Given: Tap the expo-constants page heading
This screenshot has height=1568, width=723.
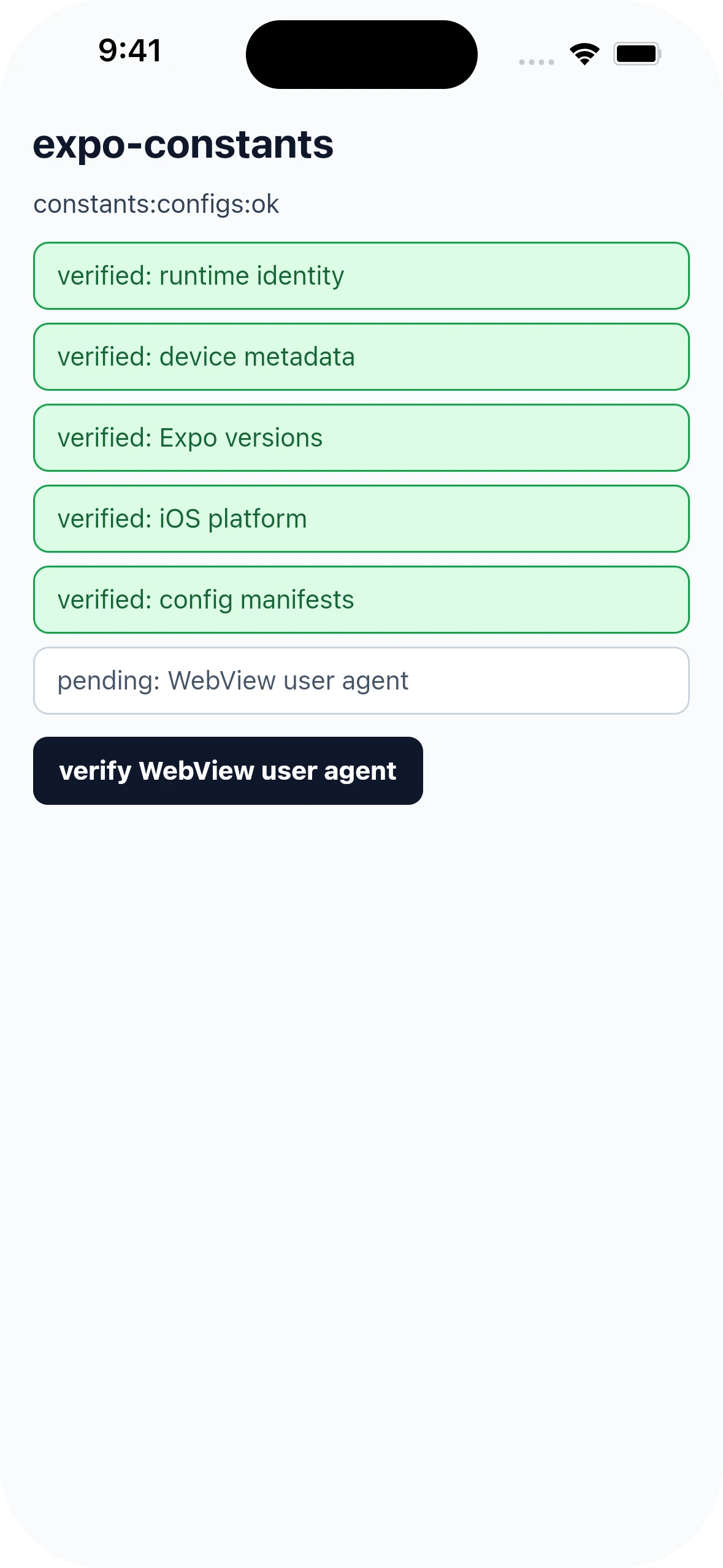Looking at the screenshot, I should click(183, 145).
